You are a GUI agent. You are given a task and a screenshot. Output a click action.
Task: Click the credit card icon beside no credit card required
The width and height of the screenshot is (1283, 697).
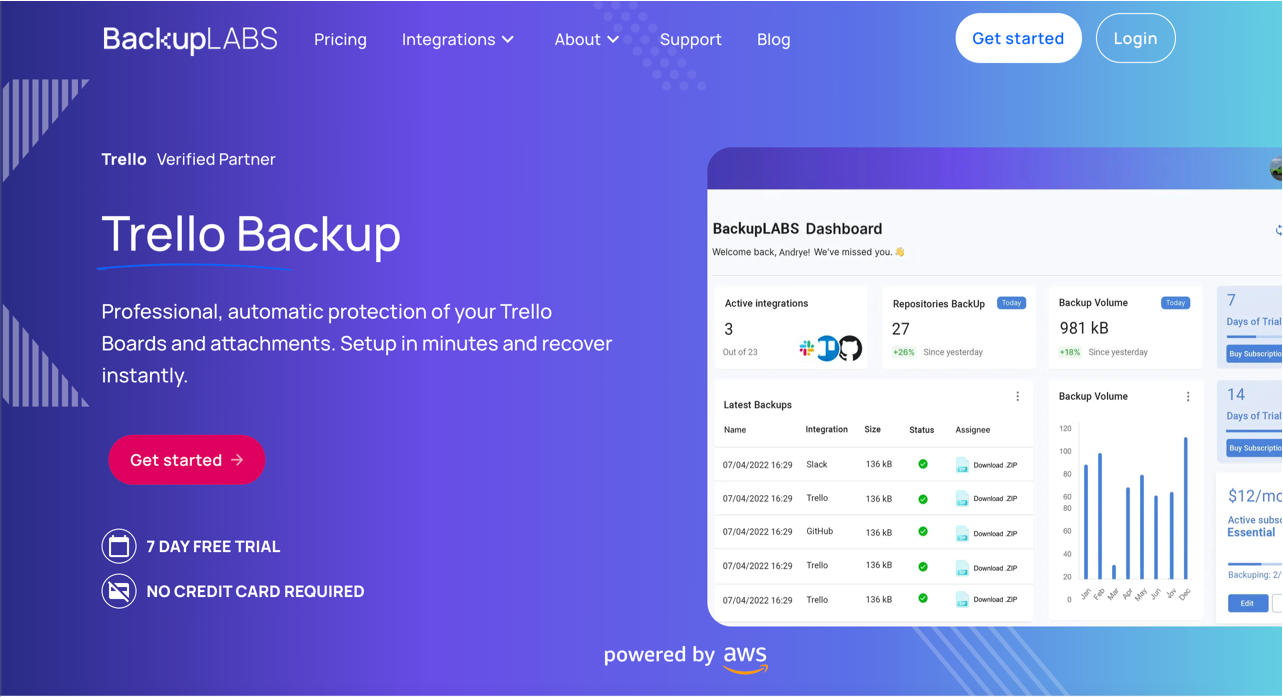click(119, 591)
